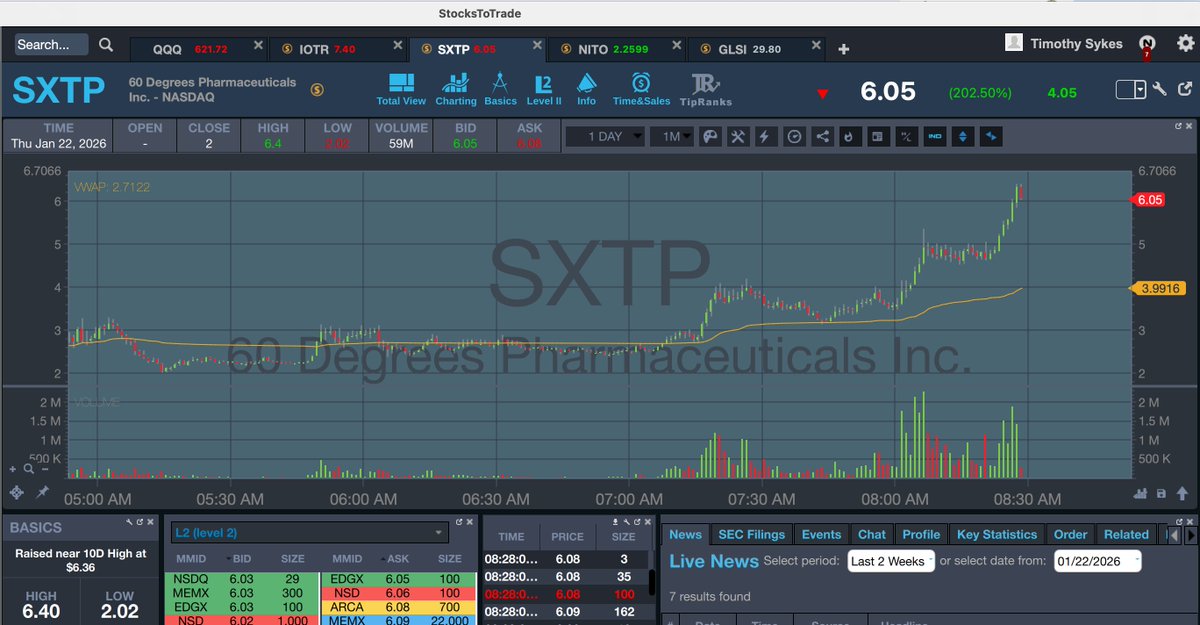Toggle the crosshair cursor tool
The image size is (1200, 625).
tap(17, 492)
